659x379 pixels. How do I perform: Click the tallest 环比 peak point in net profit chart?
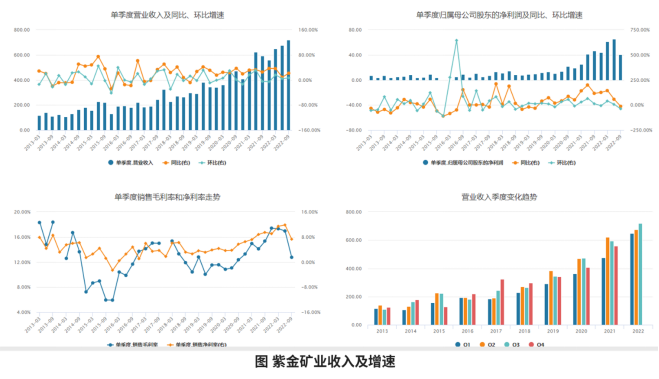(x=456, y=41)
